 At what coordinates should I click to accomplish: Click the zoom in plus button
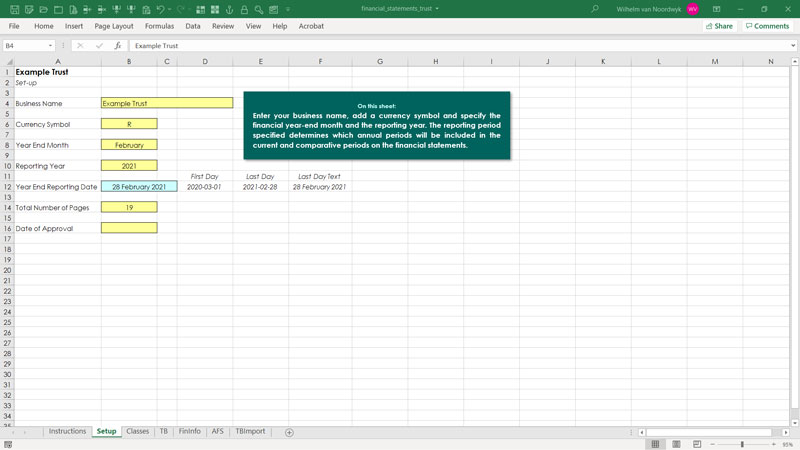[x=773, y=444]
